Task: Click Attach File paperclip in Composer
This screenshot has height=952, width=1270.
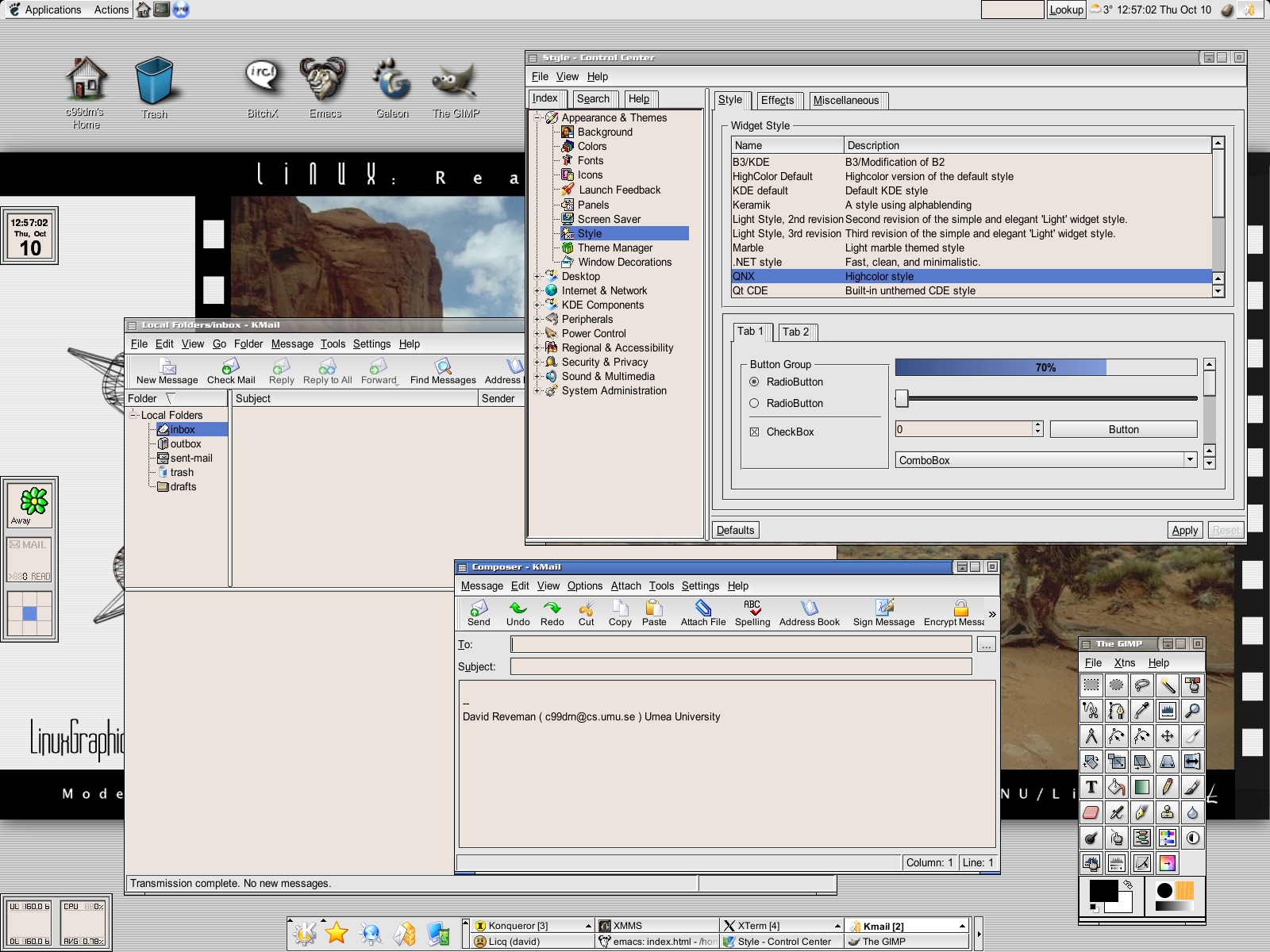Action: (x=703, y=613)
